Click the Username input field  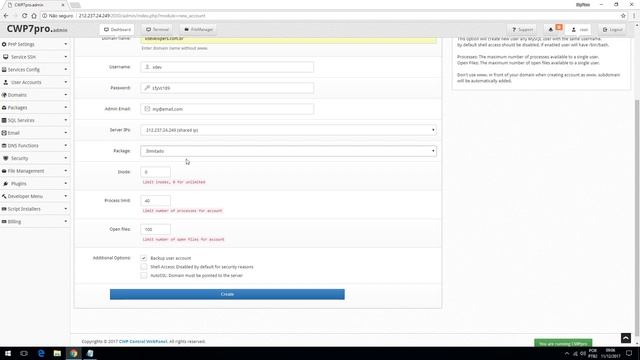click(227, 67)
